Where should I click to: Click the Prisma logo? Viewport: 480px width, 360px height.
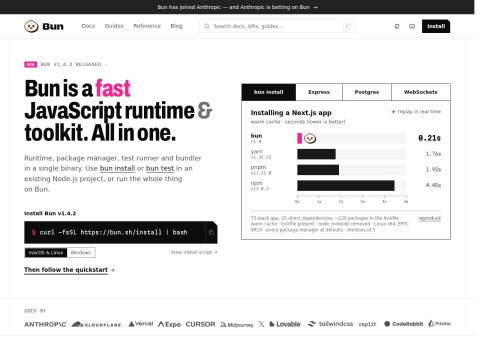(439, 323)
